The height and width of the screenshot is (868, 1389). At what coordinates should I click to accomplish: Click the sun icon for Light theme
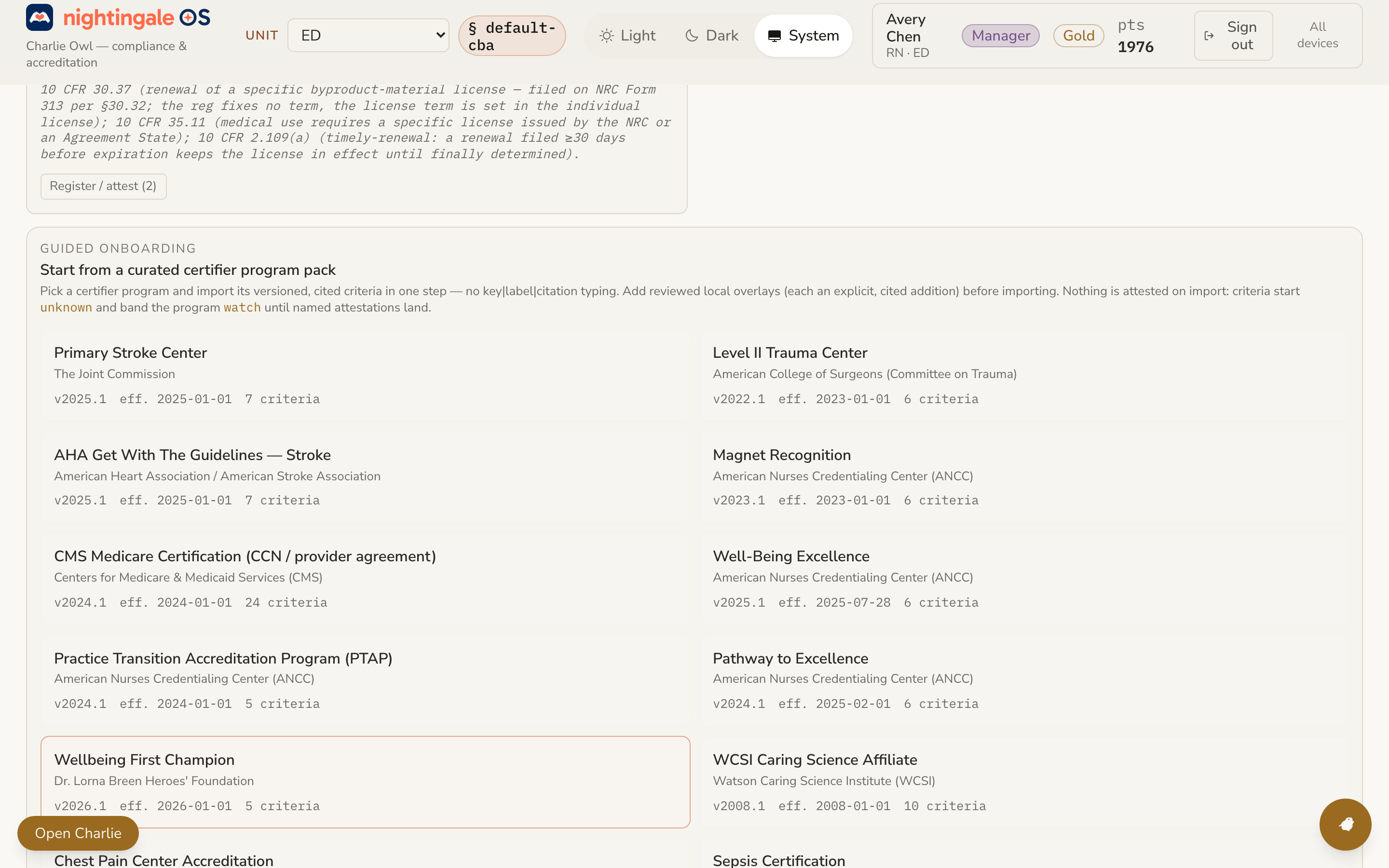click(606, 36)
